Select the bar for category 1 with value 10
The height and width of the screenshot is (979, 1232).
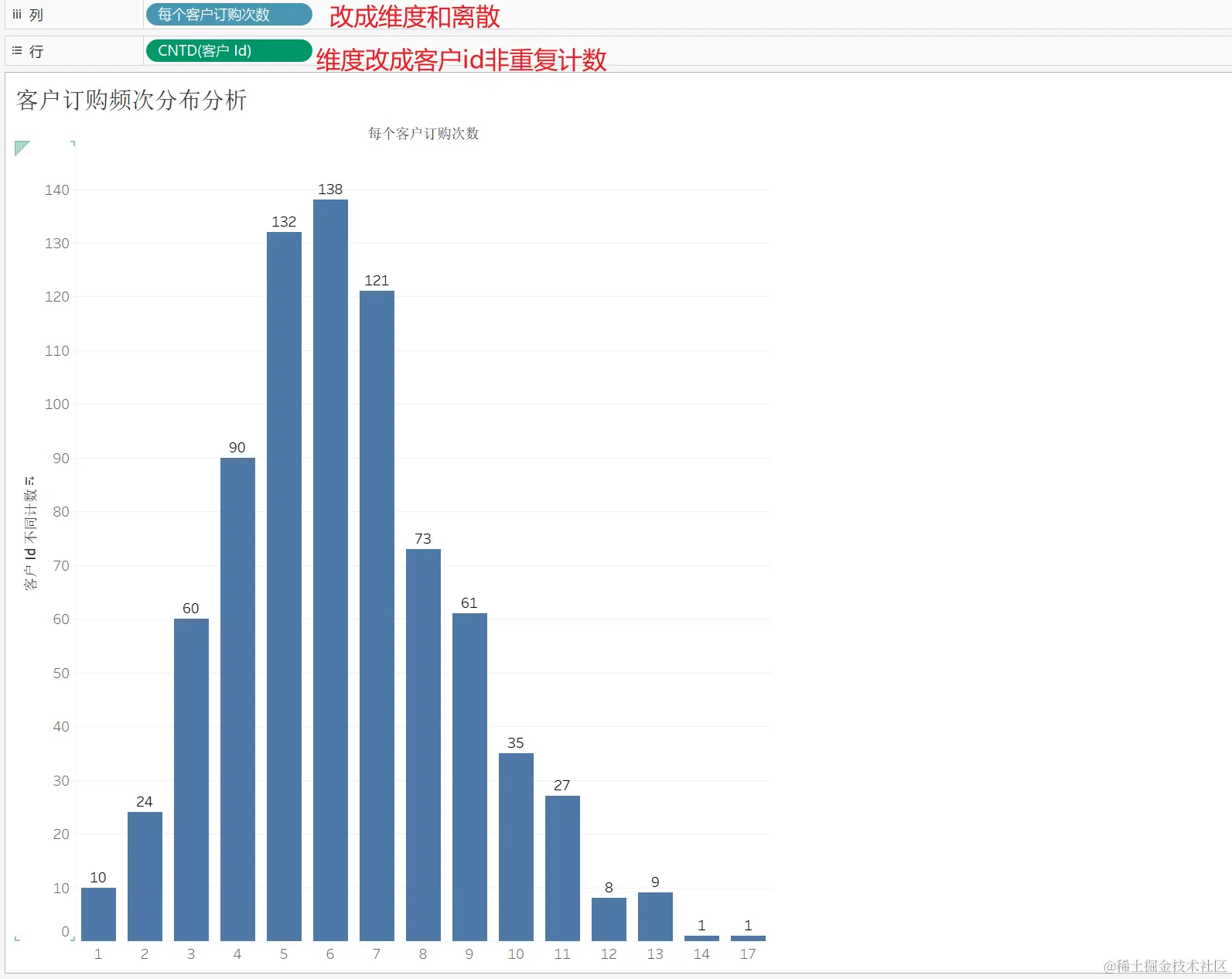coord(98,914)
